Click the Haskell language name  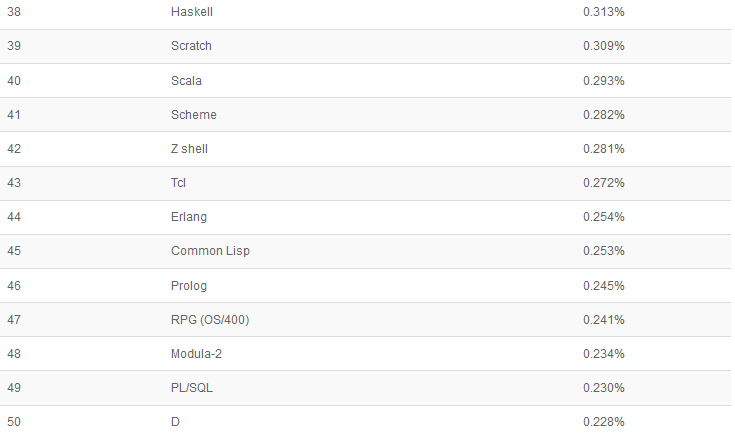coord(192,12)
